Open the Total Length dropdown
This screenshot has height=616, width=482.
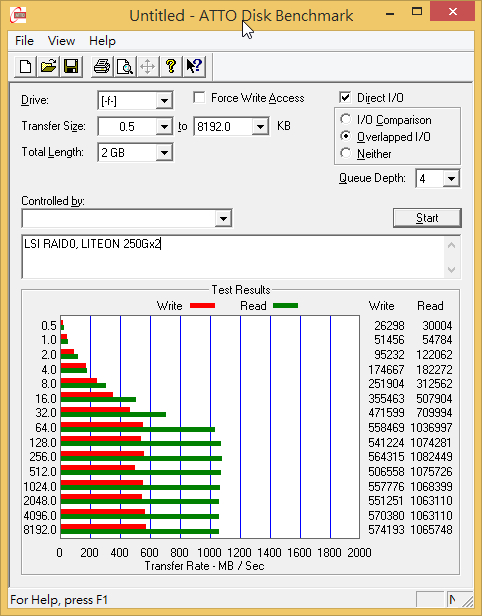coord(164,152)
